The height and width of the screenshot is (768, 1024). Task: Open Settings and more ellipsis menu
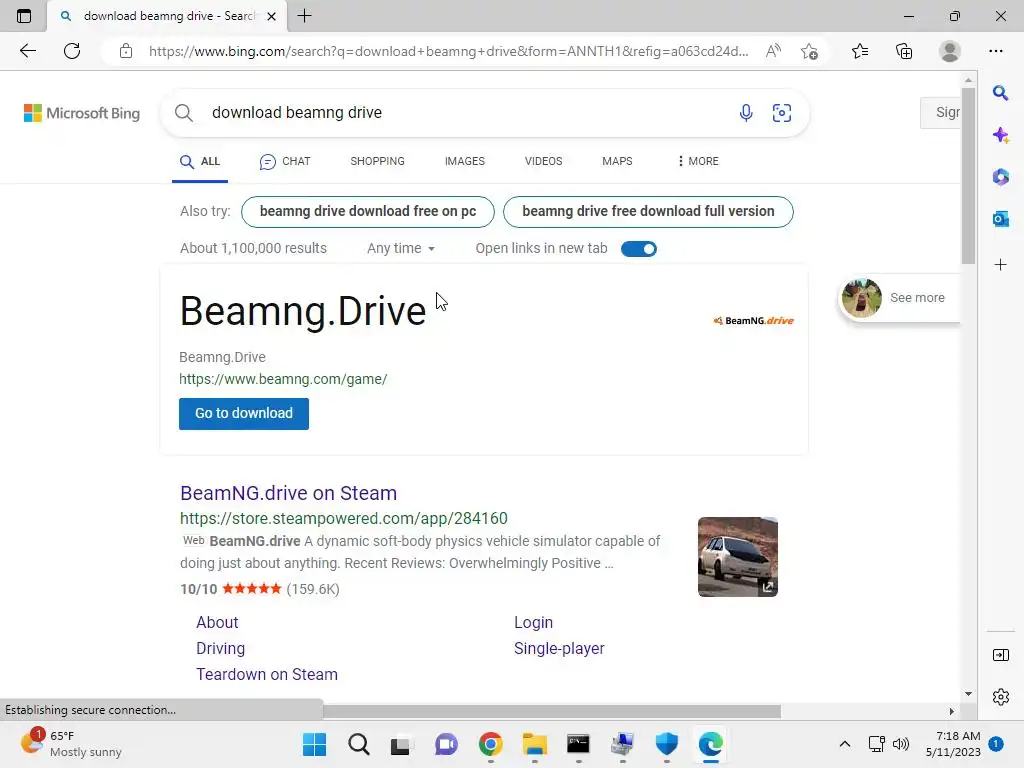point(995,51)
